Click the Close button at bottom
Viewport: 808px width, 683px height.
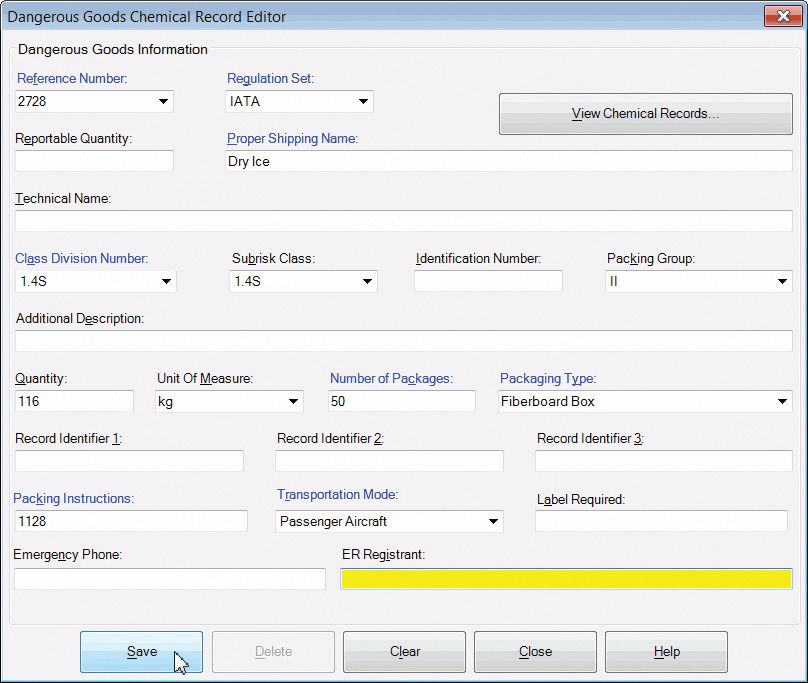tap(535, 652)
